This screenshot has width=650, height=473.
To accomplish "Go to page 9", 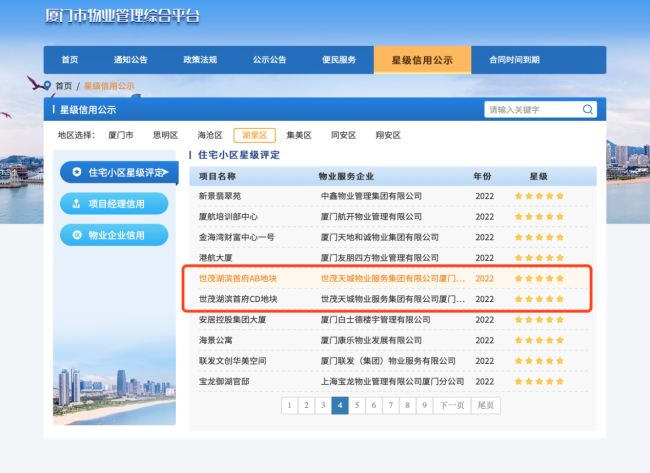I will (424, 405).
